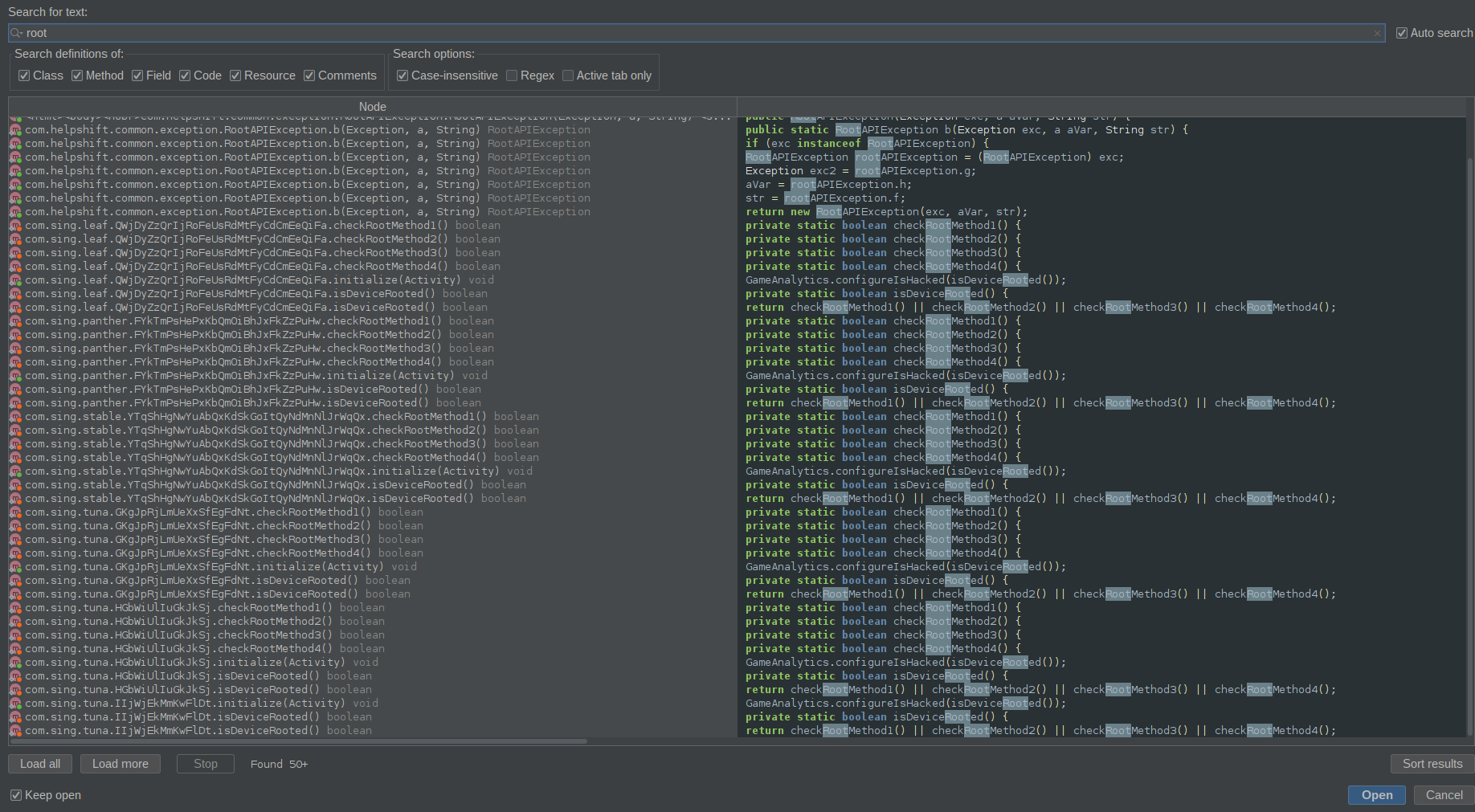Disable the Code search checkbox

click(x=185, y=75)
